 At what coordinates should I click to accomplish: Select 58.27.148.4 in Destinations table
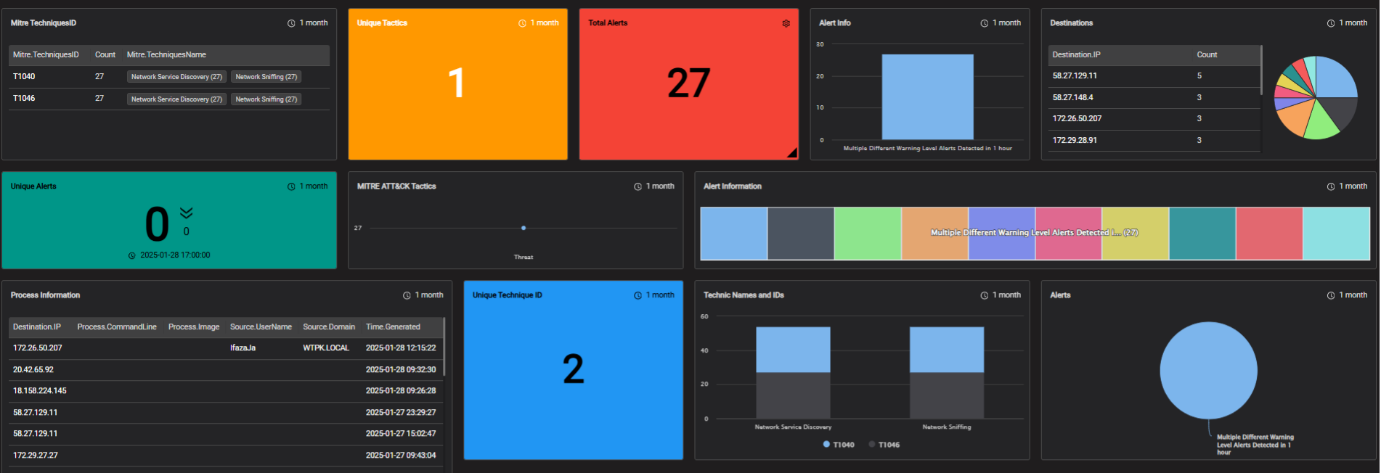[x=1073, y=97]
